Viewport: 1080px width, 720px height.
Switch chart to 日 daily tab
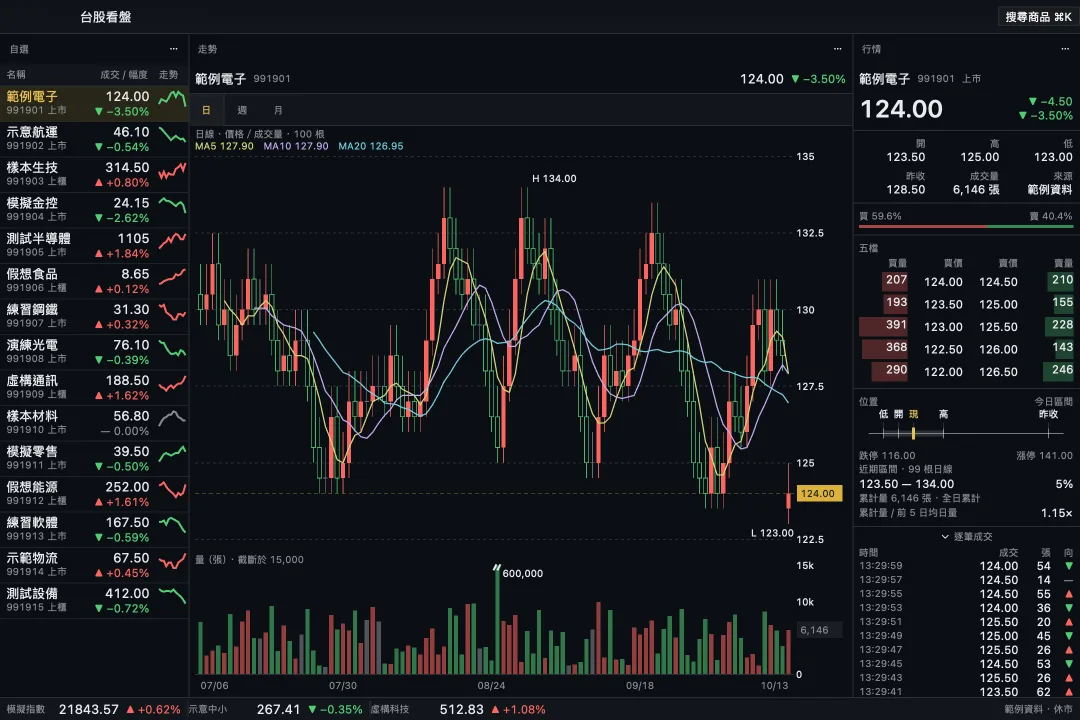click(x=206, y=110)
